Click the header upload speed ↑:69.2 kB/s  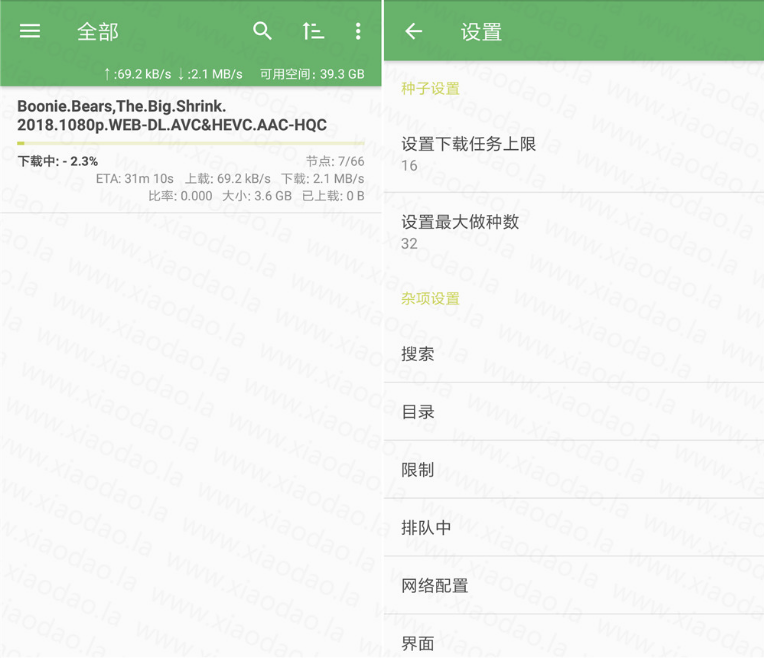pyautogui.click(x=137, y=74)
